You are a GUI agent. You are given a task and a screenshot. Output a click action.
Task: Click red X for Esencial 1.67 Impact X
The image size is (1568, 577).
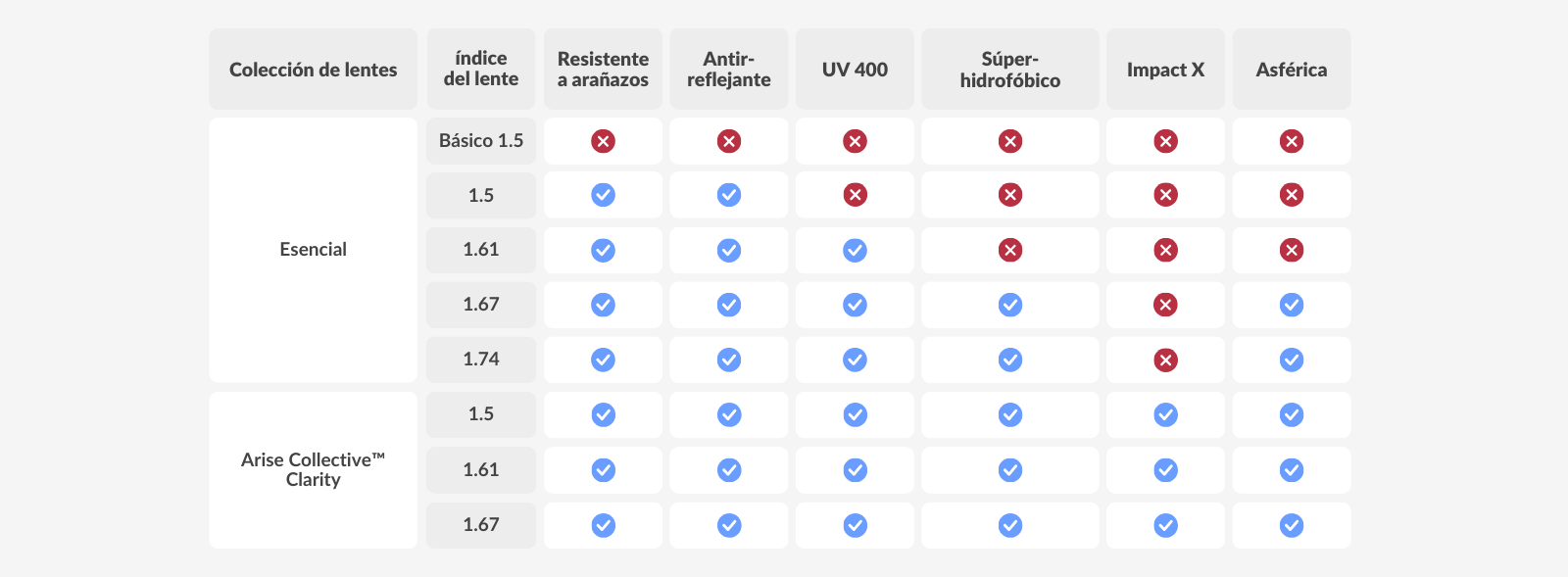(1165, 305)
